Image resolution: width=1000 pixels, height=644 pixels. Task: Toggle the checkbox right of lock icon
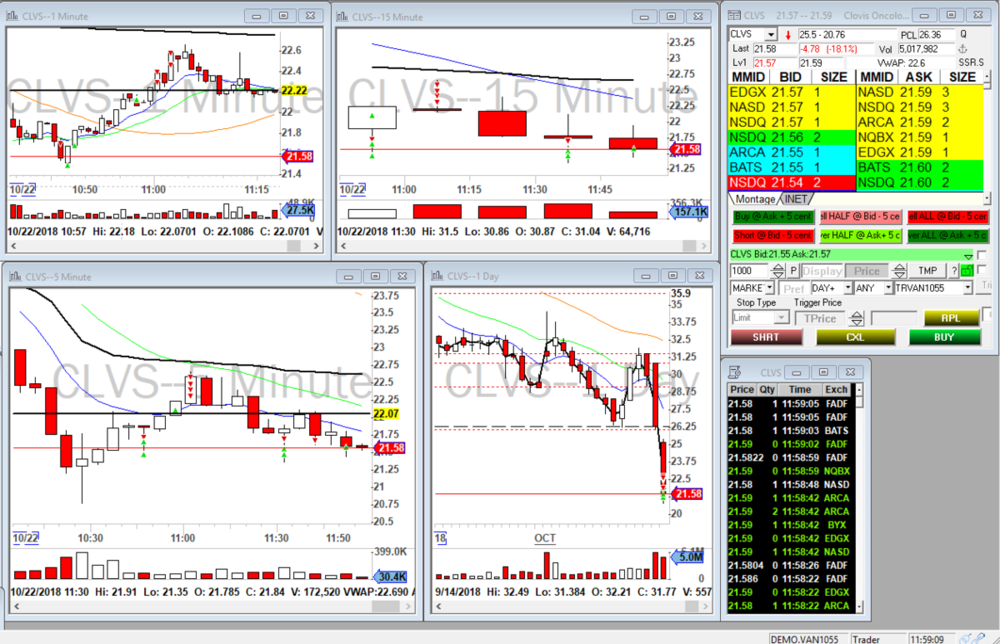982,271
